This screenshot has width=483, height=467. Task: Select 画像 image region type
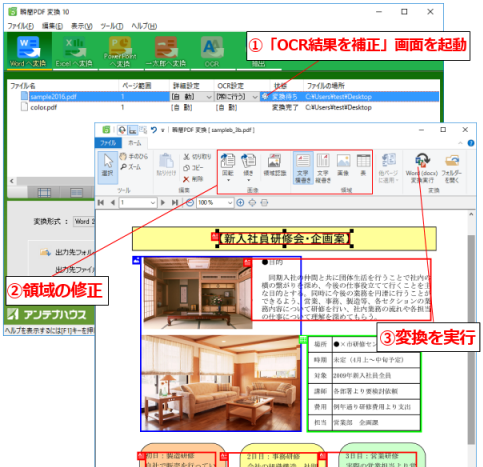click(x=343, y=165)
